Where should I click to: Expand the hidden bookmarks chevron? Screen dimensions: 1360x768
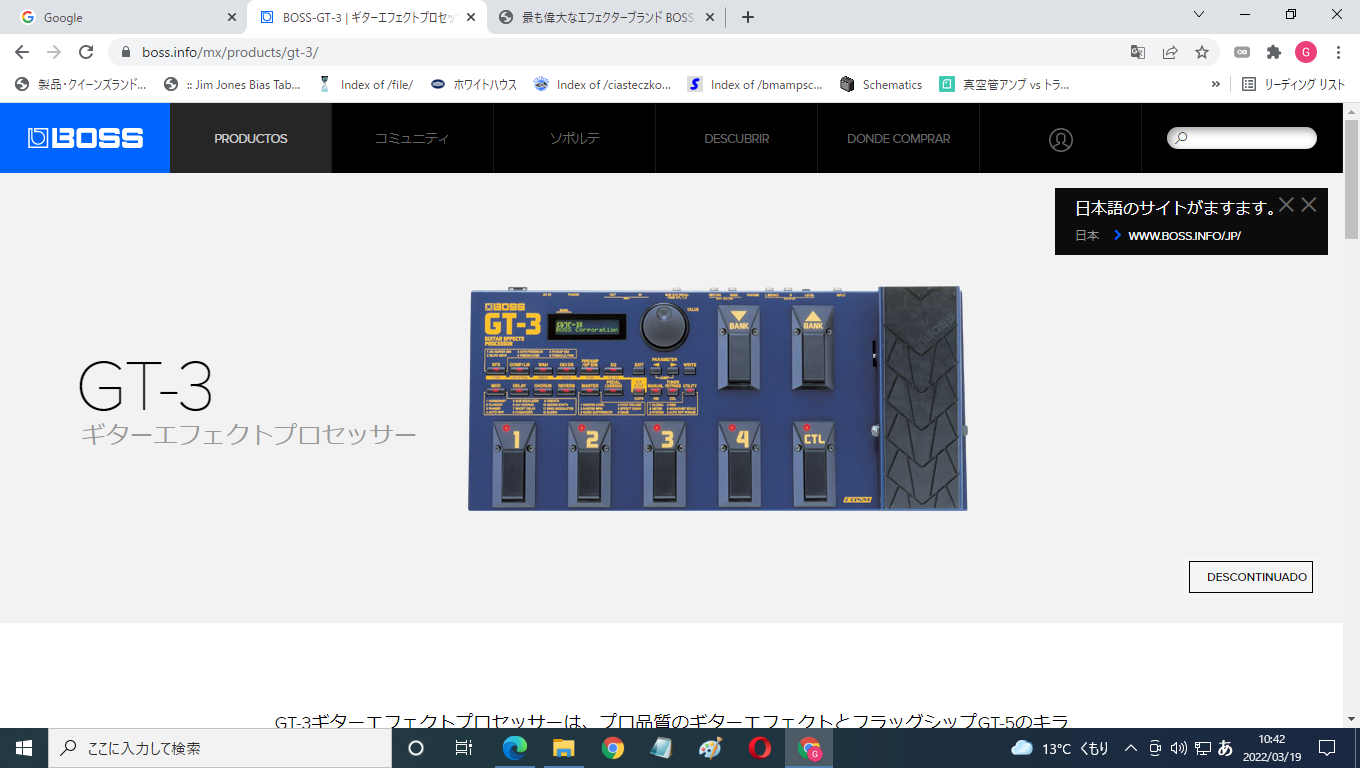tap(1216, 85)
